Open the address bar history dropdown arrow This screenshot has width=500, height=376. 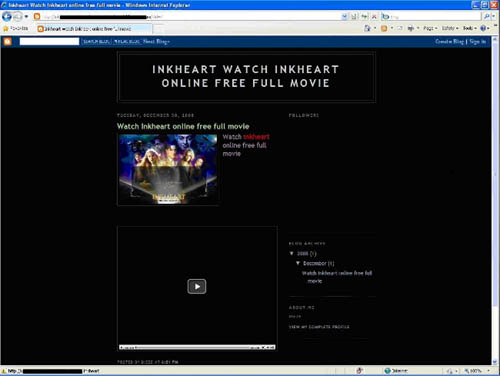pyautogui.click(x=344, y=16)
